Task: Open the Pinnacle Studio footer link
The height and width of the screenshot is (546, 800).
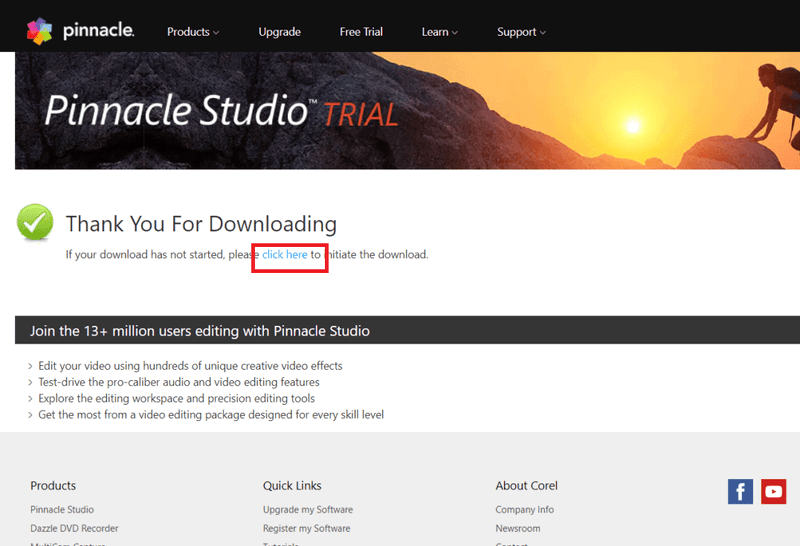Action: pos(62,509)
